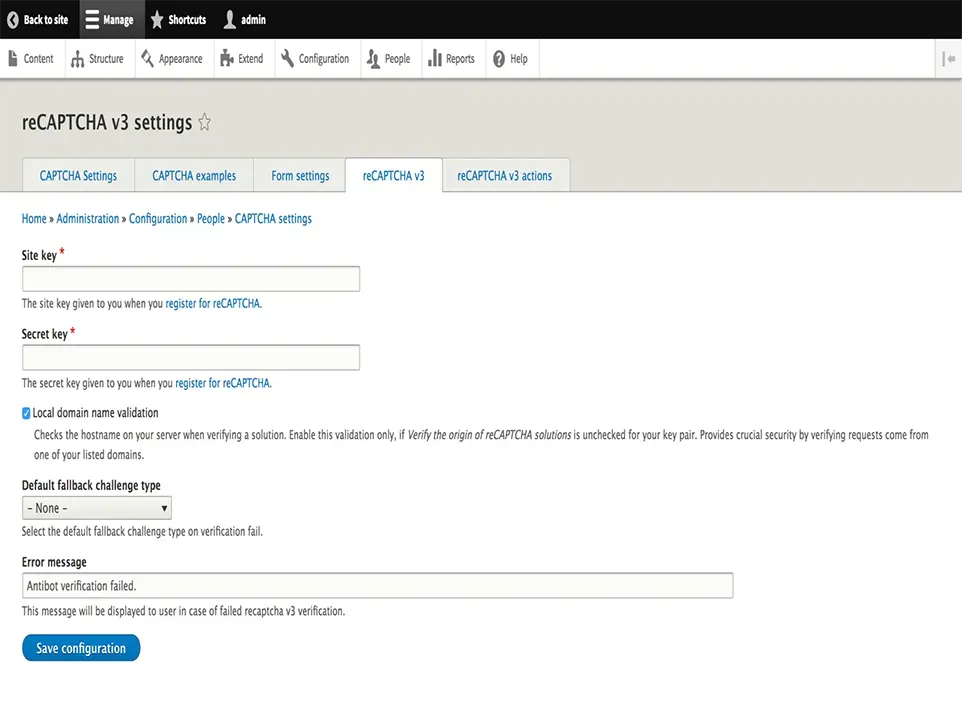Click the Back to site label
This screenshot has width=962, height=715.
[x=46, y=20]
